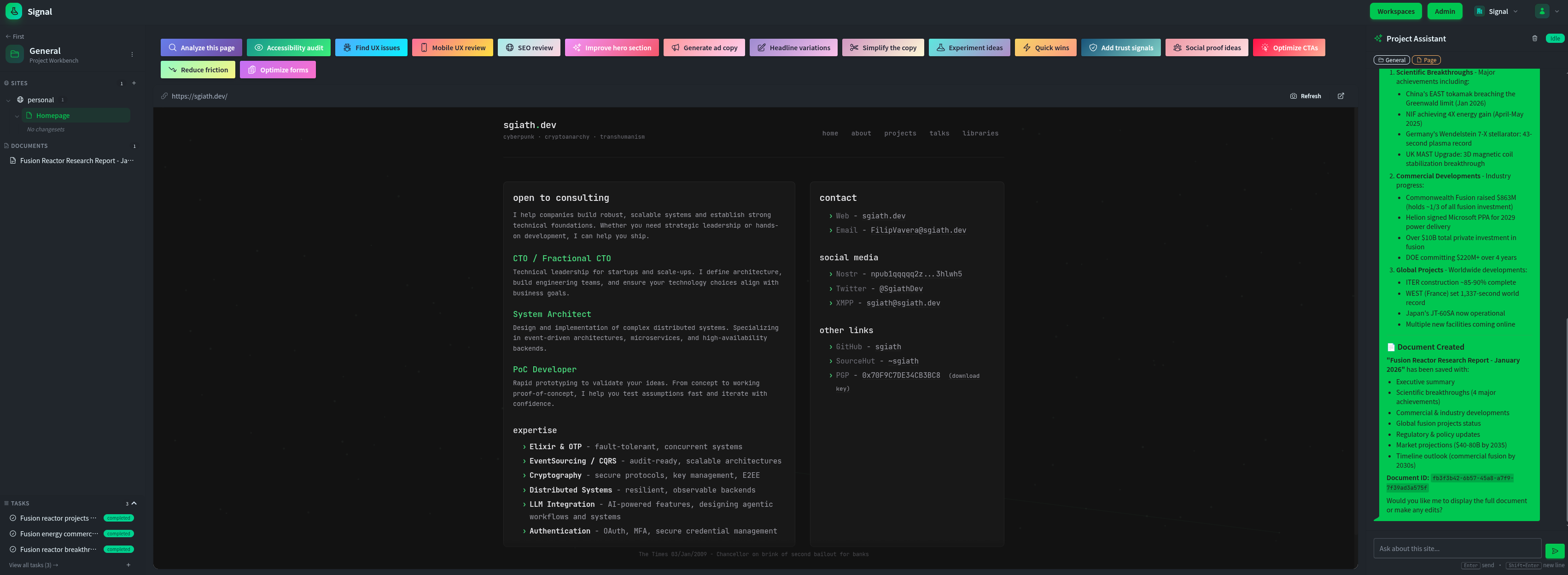This screenshot has height=575, width=1568.
Task: Delete the Project Assistant conversation via trash icon
Action: [1534, 38]
